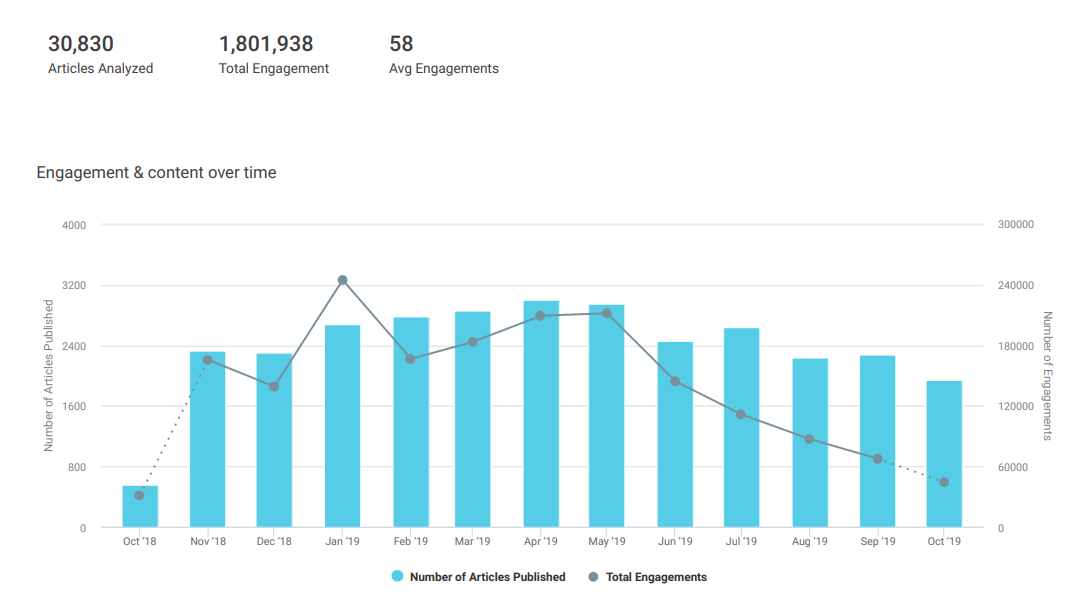The width and height of the screenshot is (1079, 603).
Task: Toggle Number of Articles Published legend item
Action: click(x=487, y=577)
